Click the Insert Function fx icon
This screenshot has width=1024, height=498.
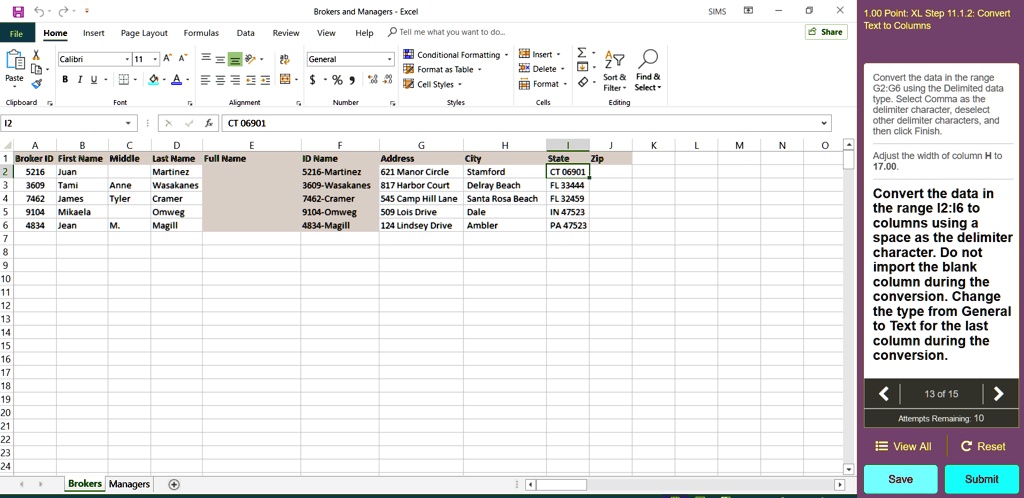pos(208,123)
